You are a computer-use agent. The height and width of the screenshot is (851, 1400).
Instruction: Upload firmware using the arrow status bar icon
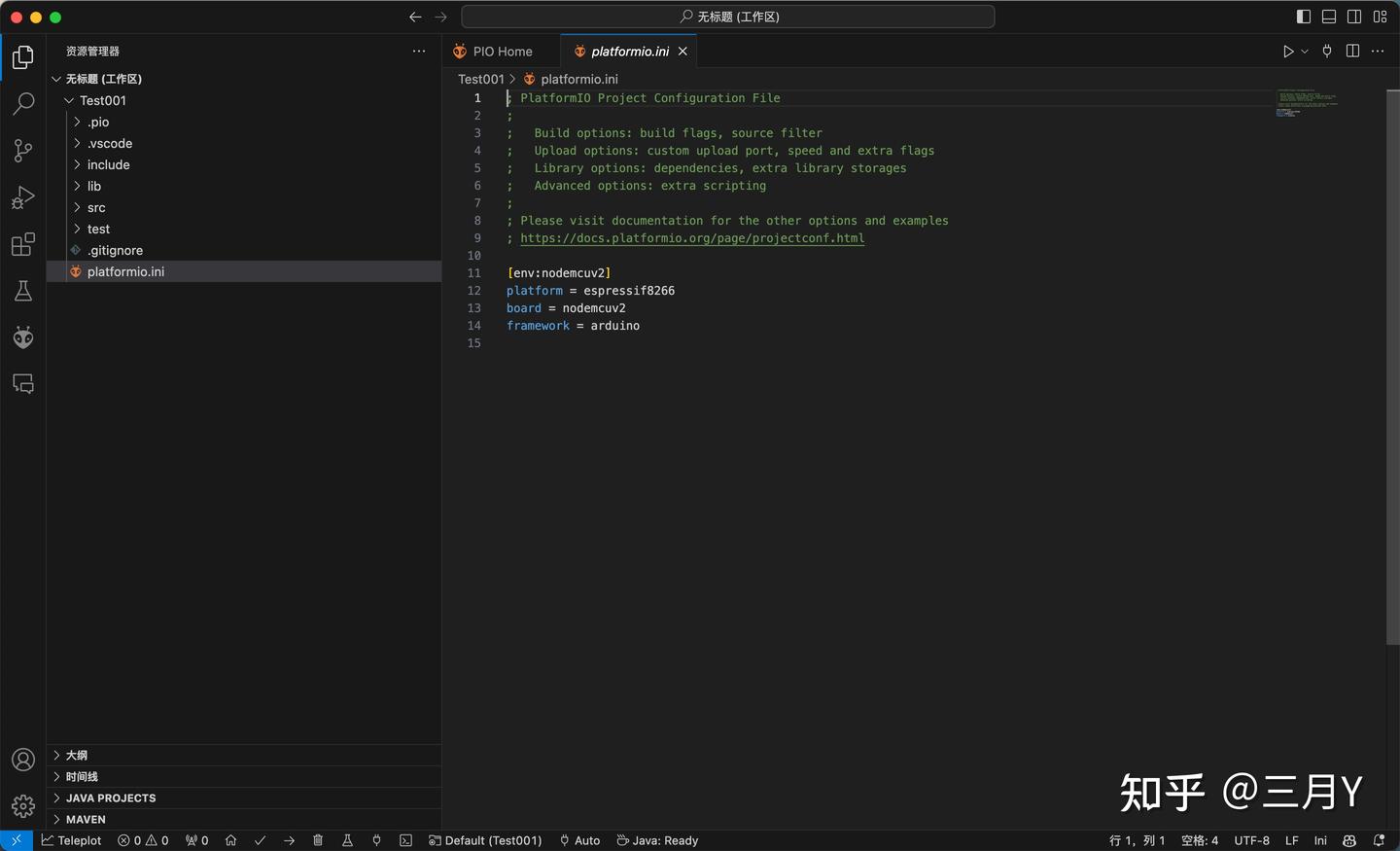point(289,840)
